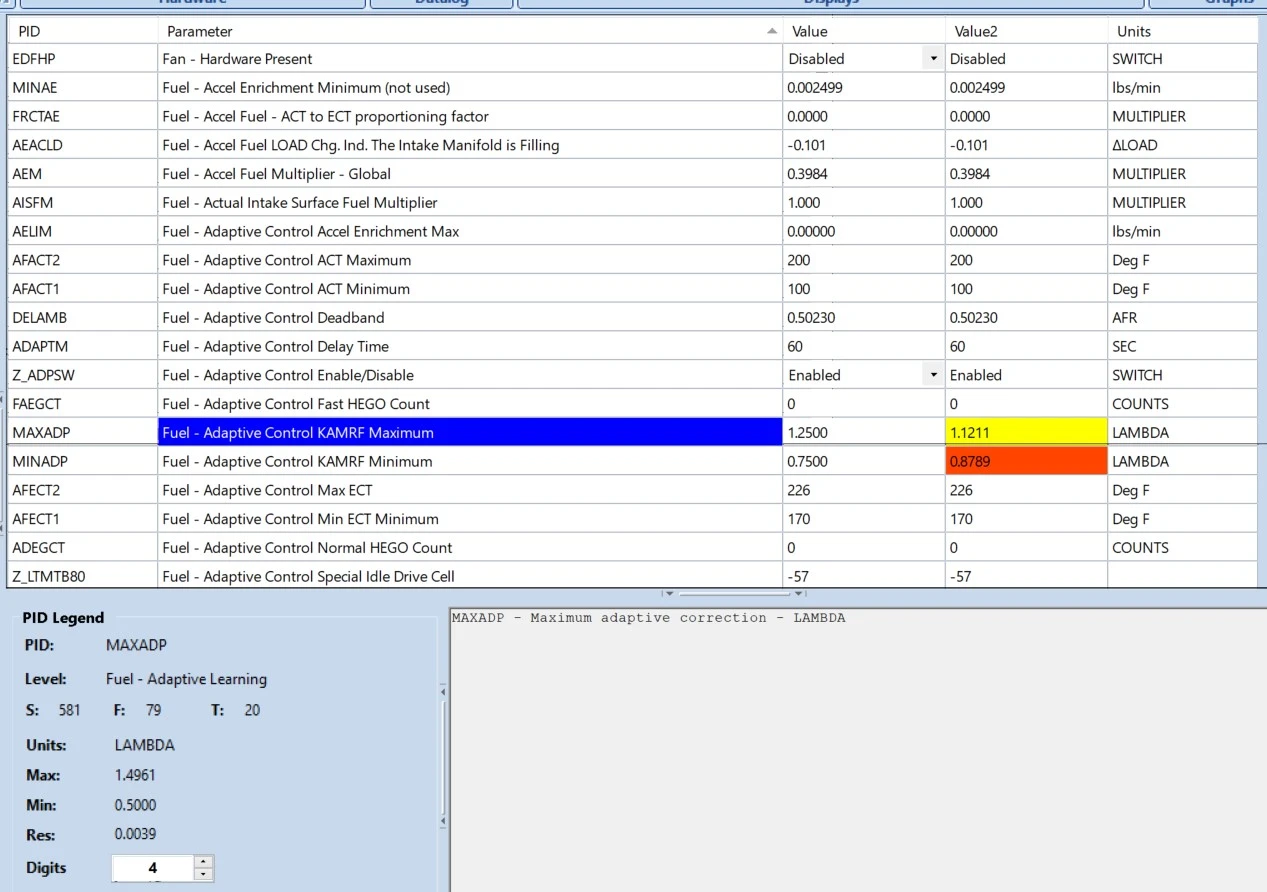The height and width of the screenshot is (892, 1267).
Task: Sort by the PID column header
Action: point(83,31)
